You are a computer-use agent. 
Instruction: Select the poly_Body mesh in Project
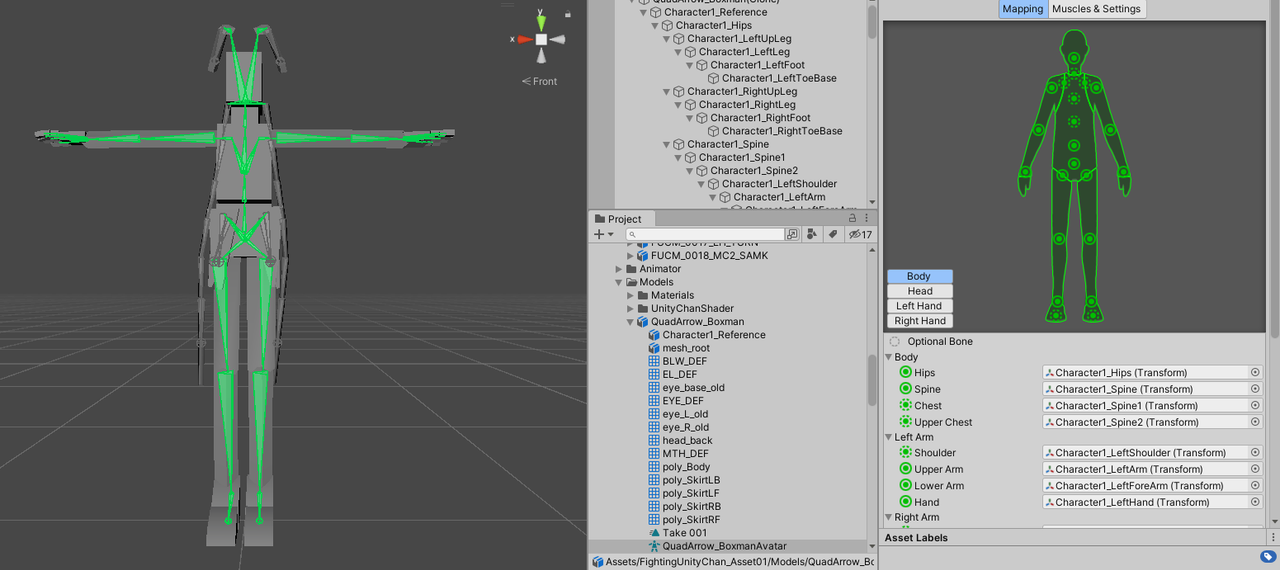coord(686,467)
